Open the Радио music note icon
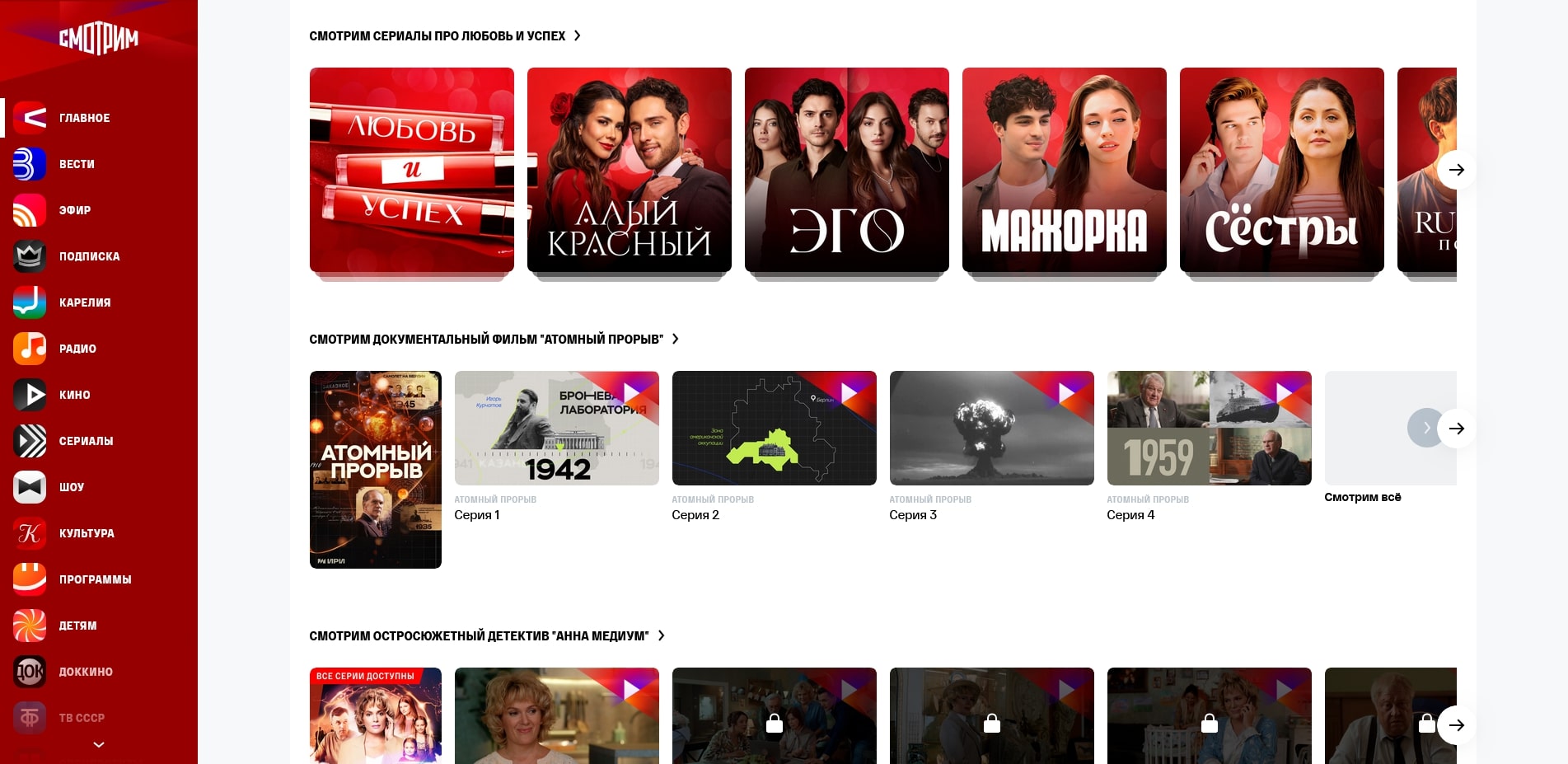The width and height of the screenshot is (1568, 764). click(x=30, y=349)
